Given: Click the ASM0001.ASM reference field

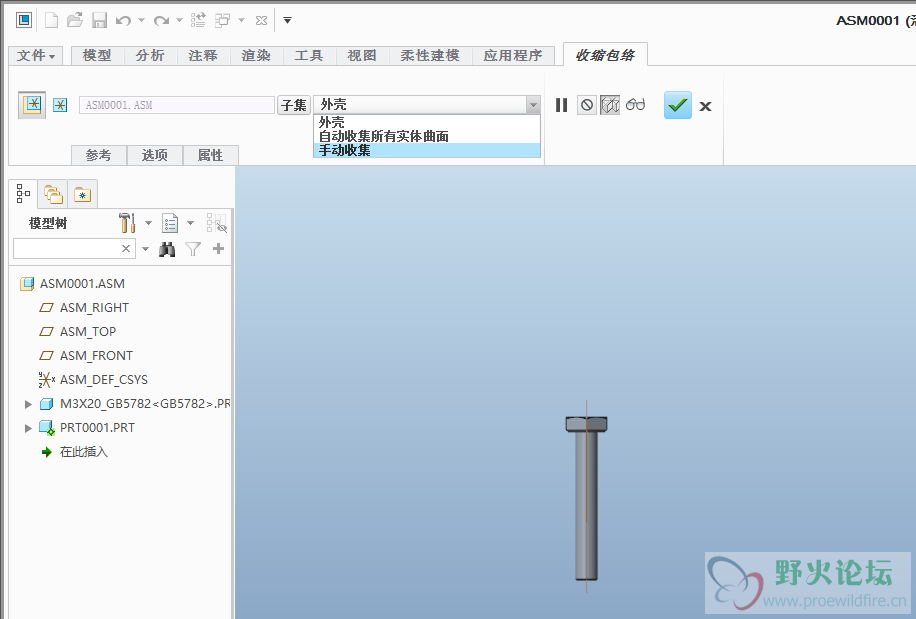Looking at the screenshot, I should click(x=176, y=105).
